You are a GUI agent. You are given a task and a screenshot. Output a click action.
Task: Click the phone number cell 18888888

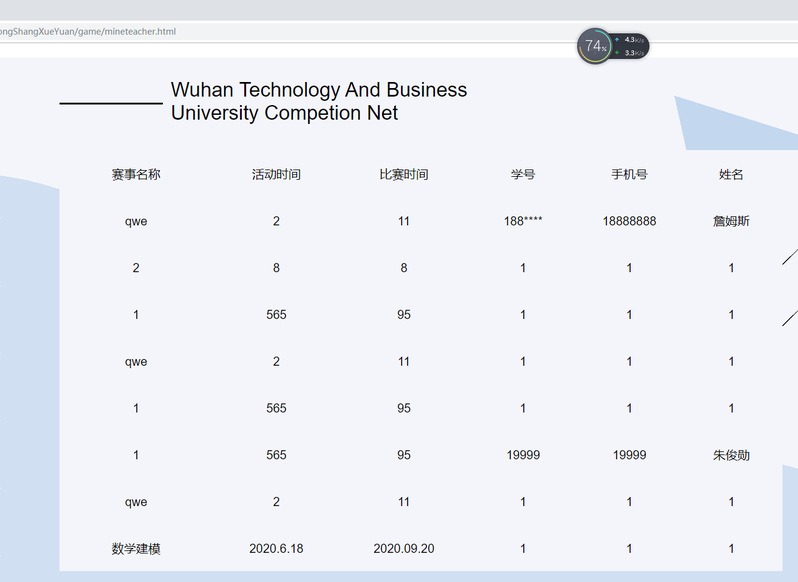tap(629, 221)
